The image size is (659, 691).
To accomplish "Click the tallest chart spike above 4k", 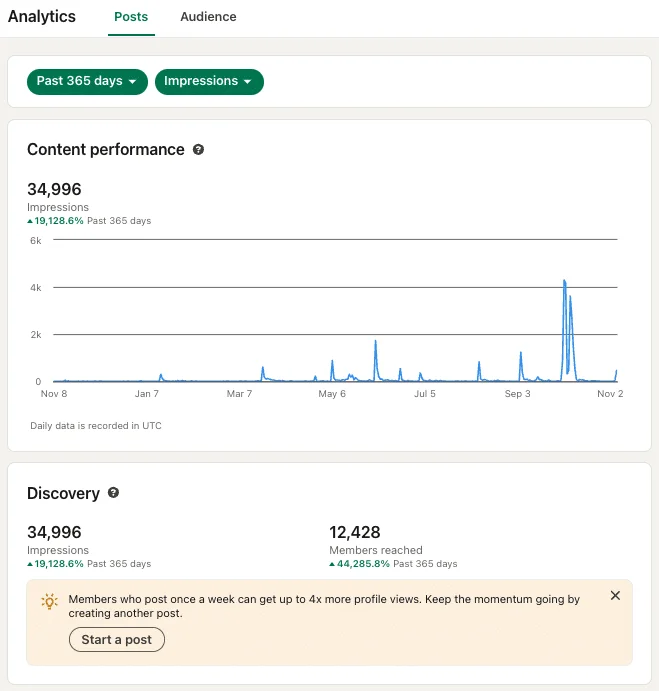I will pyautogui.click(x=564, y=282).
